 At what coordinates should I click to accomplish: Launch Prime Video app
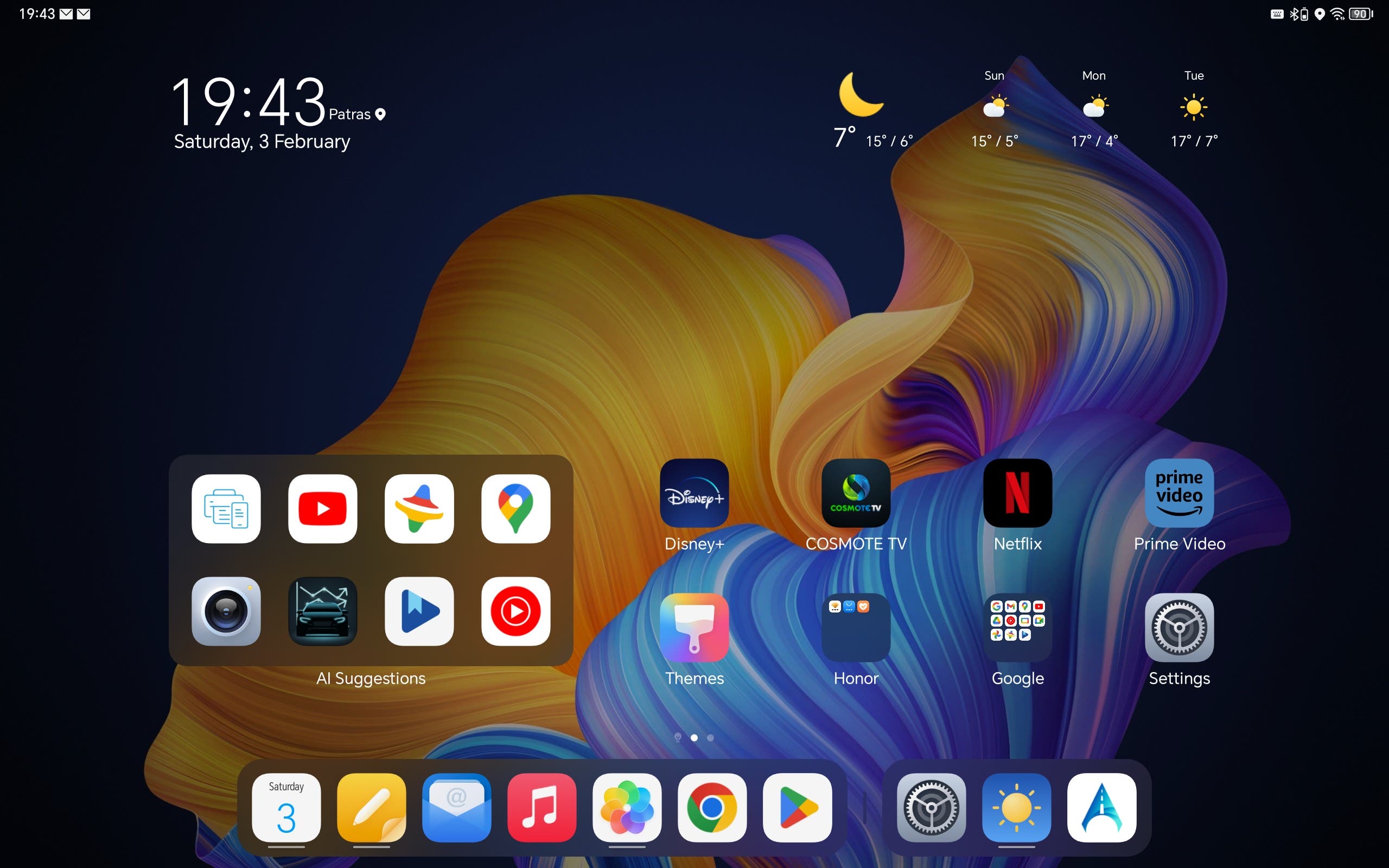[1179, 493]
